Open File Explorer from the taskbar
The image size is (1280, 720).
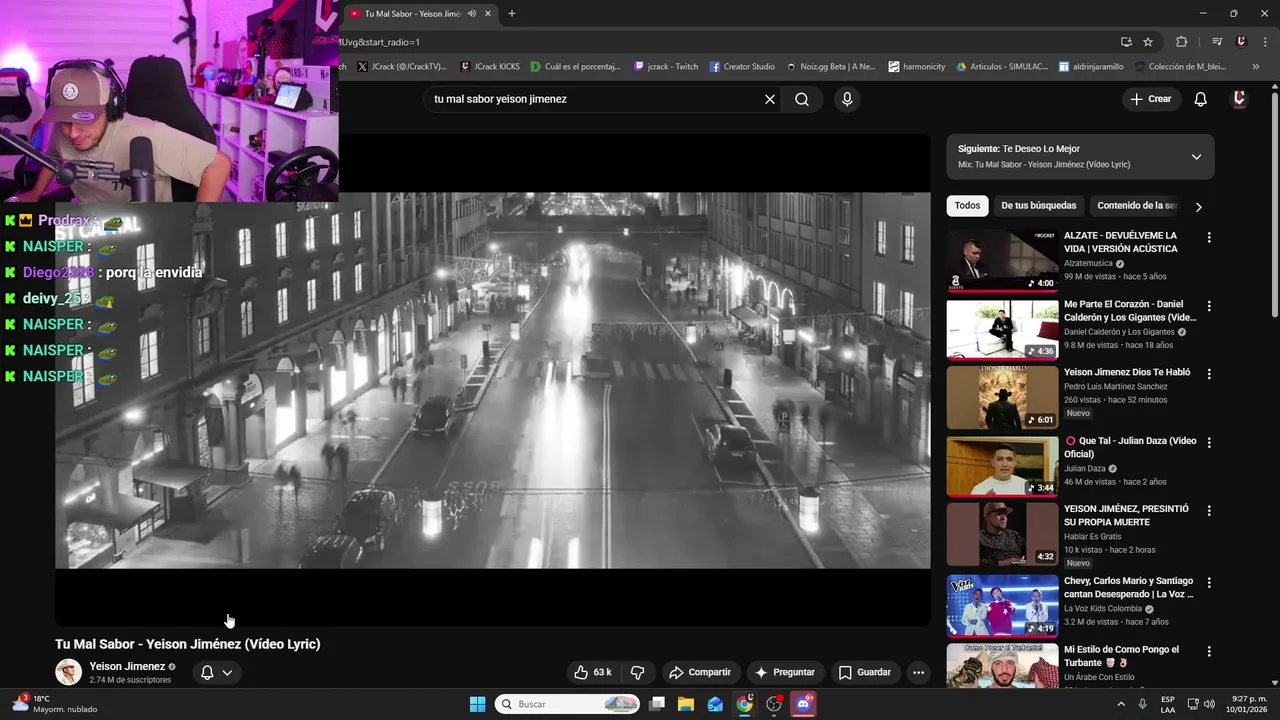686,704
